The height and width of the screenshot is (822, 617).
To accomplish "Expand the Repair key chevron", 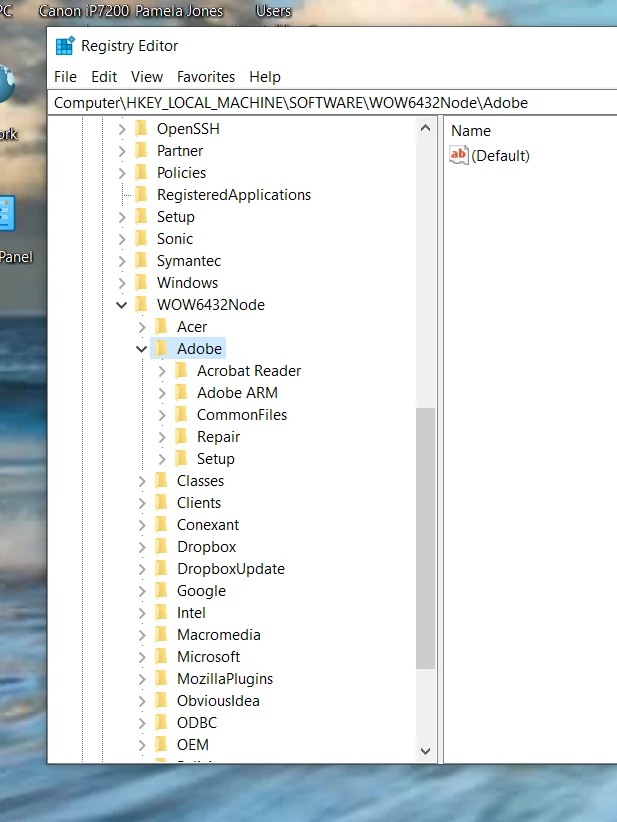I will pos(162,437).
